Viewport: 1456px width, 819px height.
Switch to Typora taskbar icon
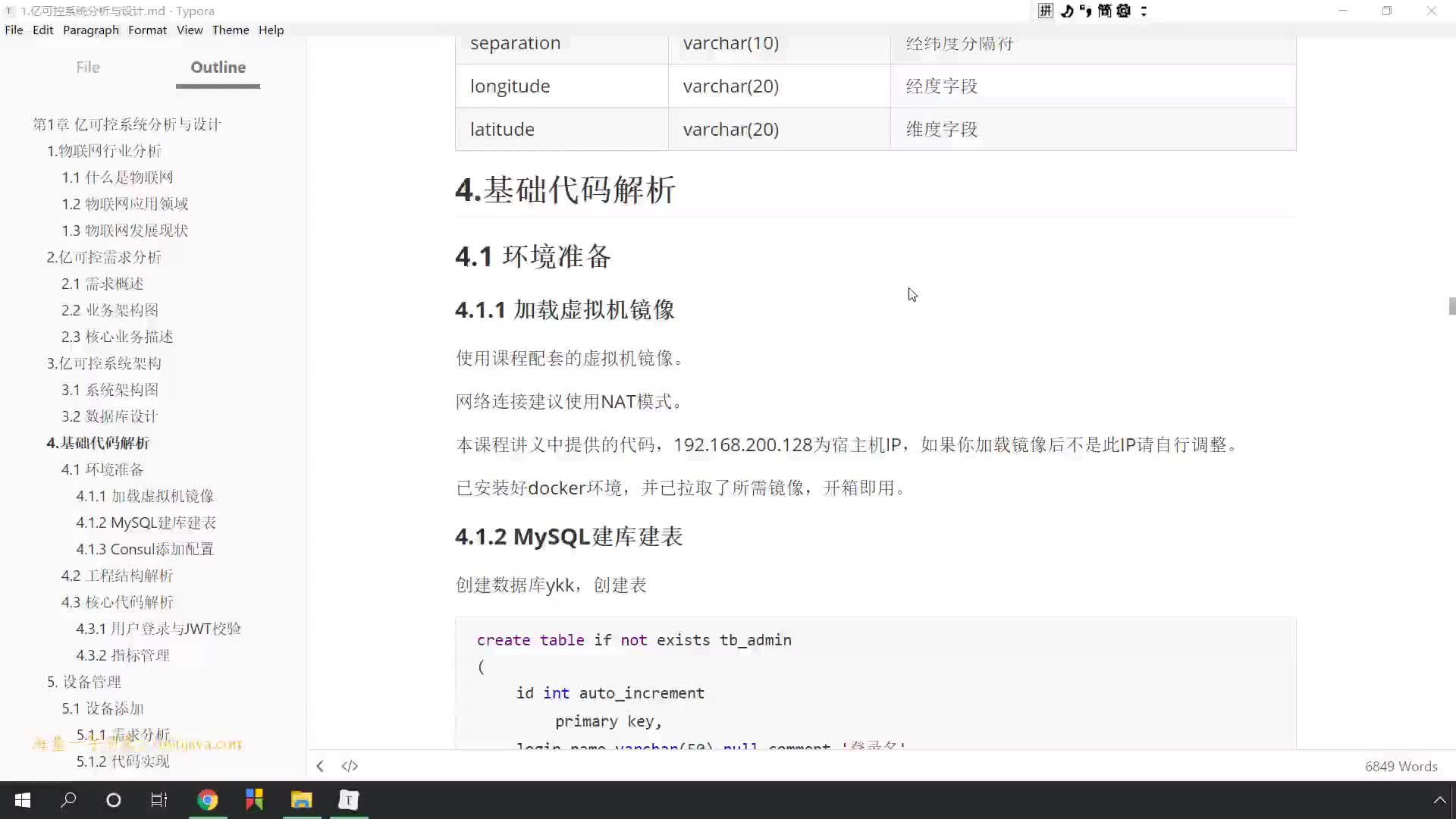click(x=349, y=800)
